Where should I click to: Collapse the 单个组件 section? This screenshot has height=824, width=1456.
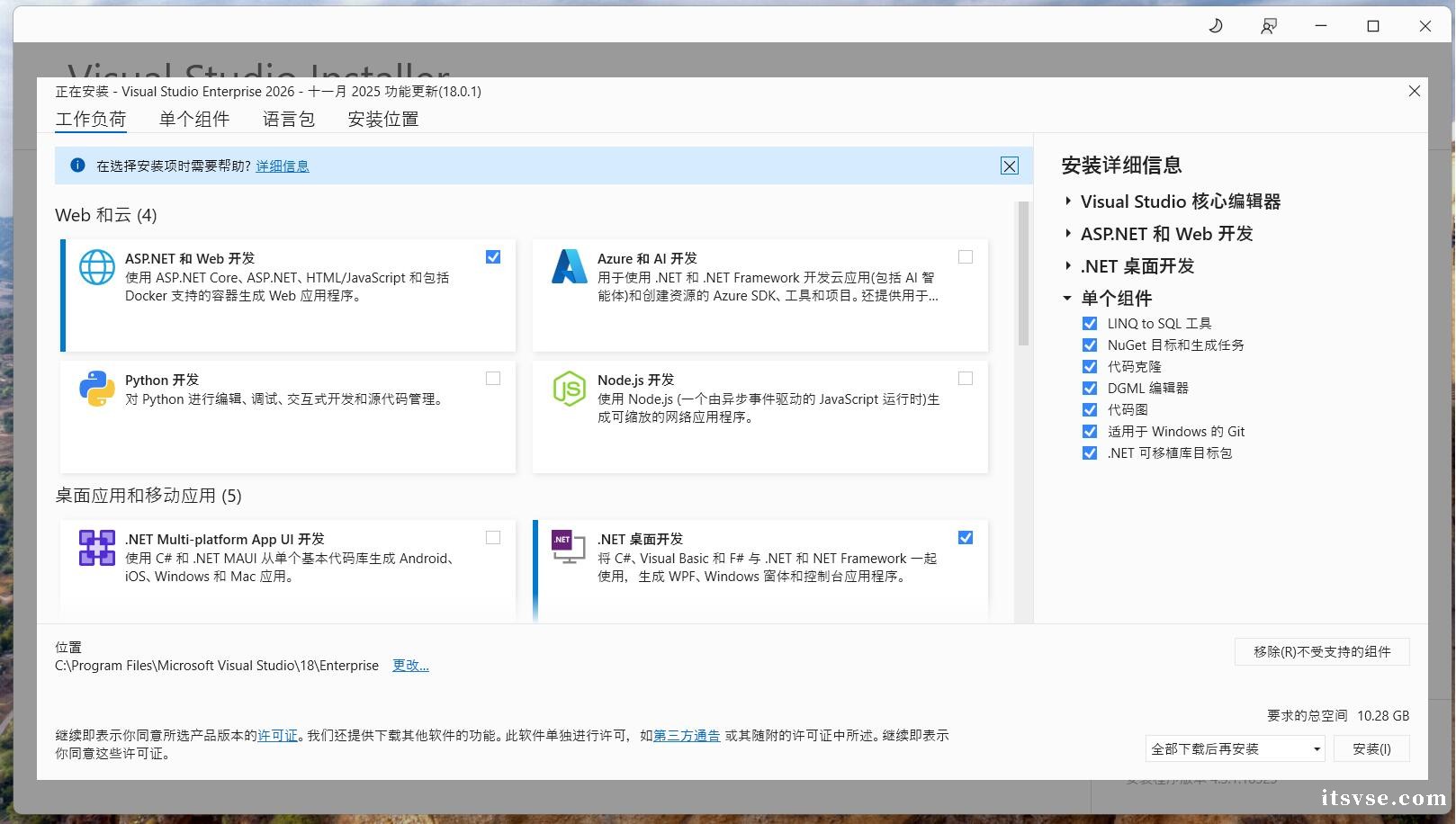tap(1067, 298)
